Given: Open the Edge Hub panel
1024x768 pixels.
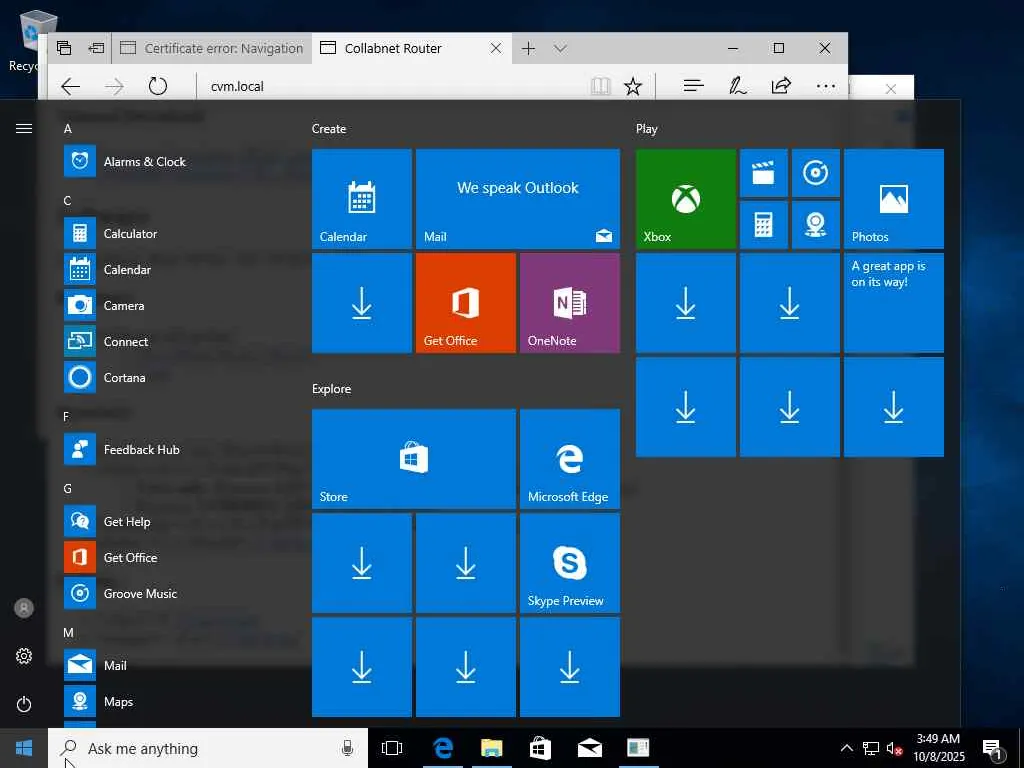Looking at the screenshot, I should 694,86.
